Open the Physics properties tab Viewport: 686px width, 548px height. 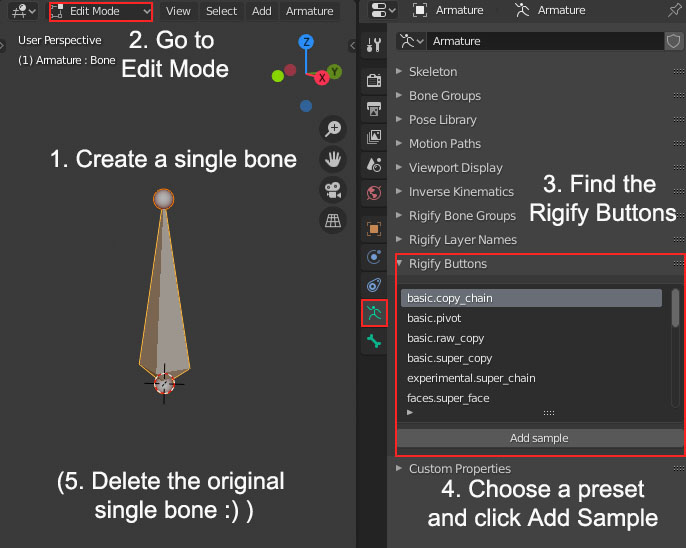point(374,257)
